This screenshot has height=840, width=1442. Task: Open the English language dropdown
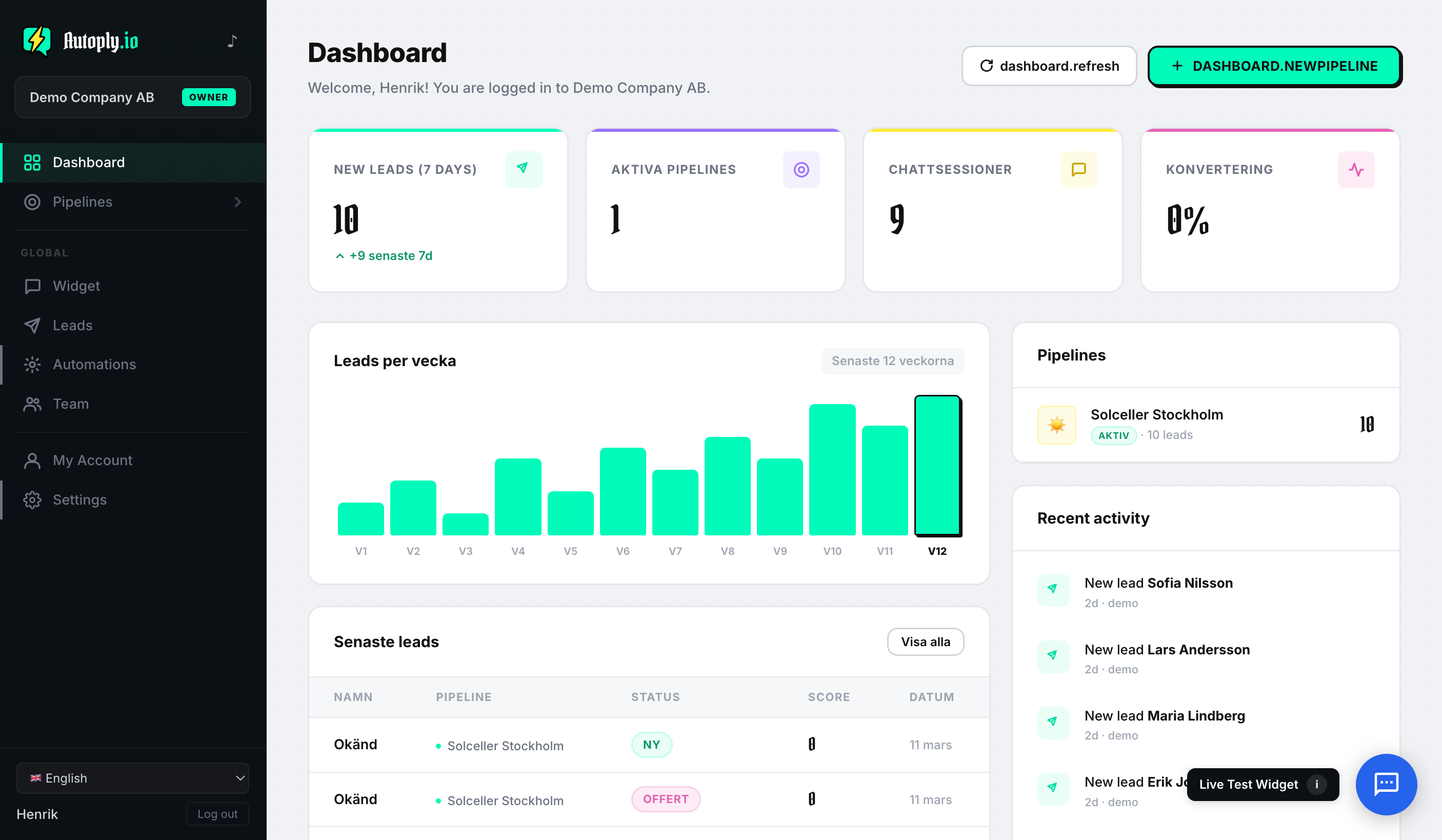pyautogui.click(x=133, y=778)
